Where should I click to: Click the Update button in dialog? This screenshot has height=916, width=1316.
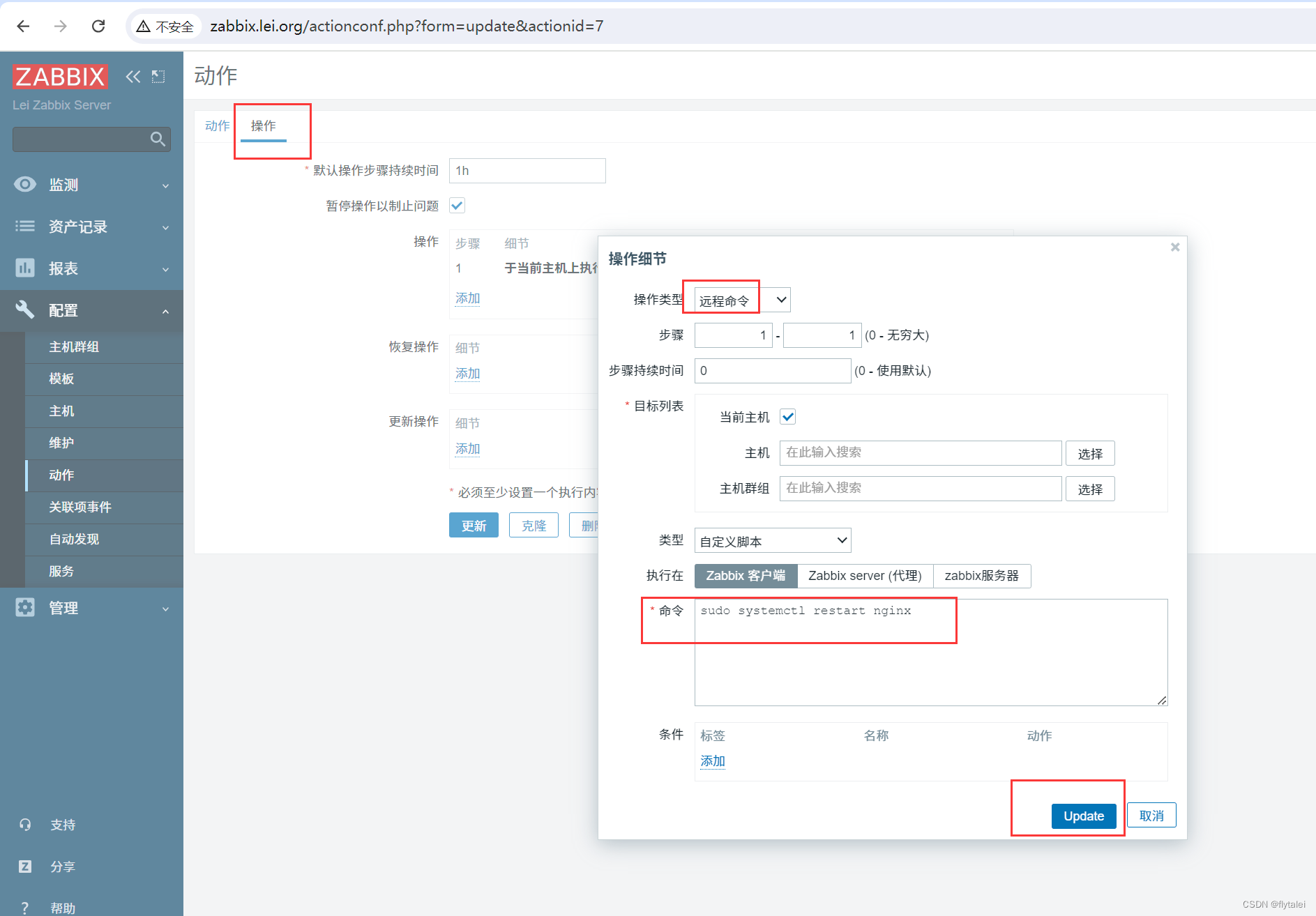[x=1083, y=816]
